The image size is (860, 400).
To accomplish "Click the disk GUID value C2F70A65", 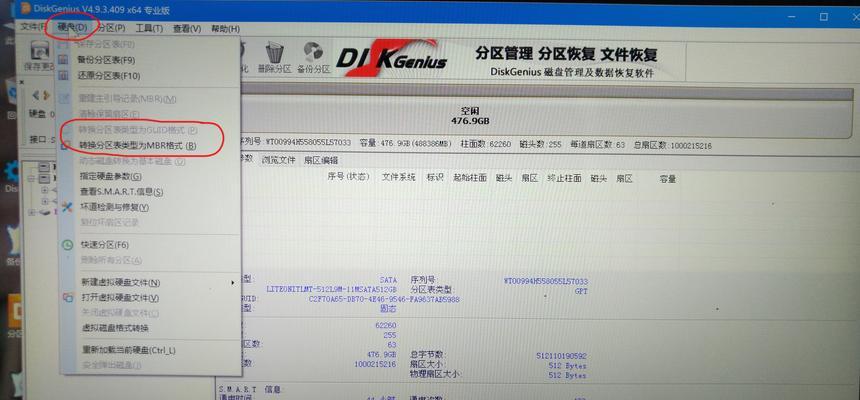I will click(x=384, y=300).
